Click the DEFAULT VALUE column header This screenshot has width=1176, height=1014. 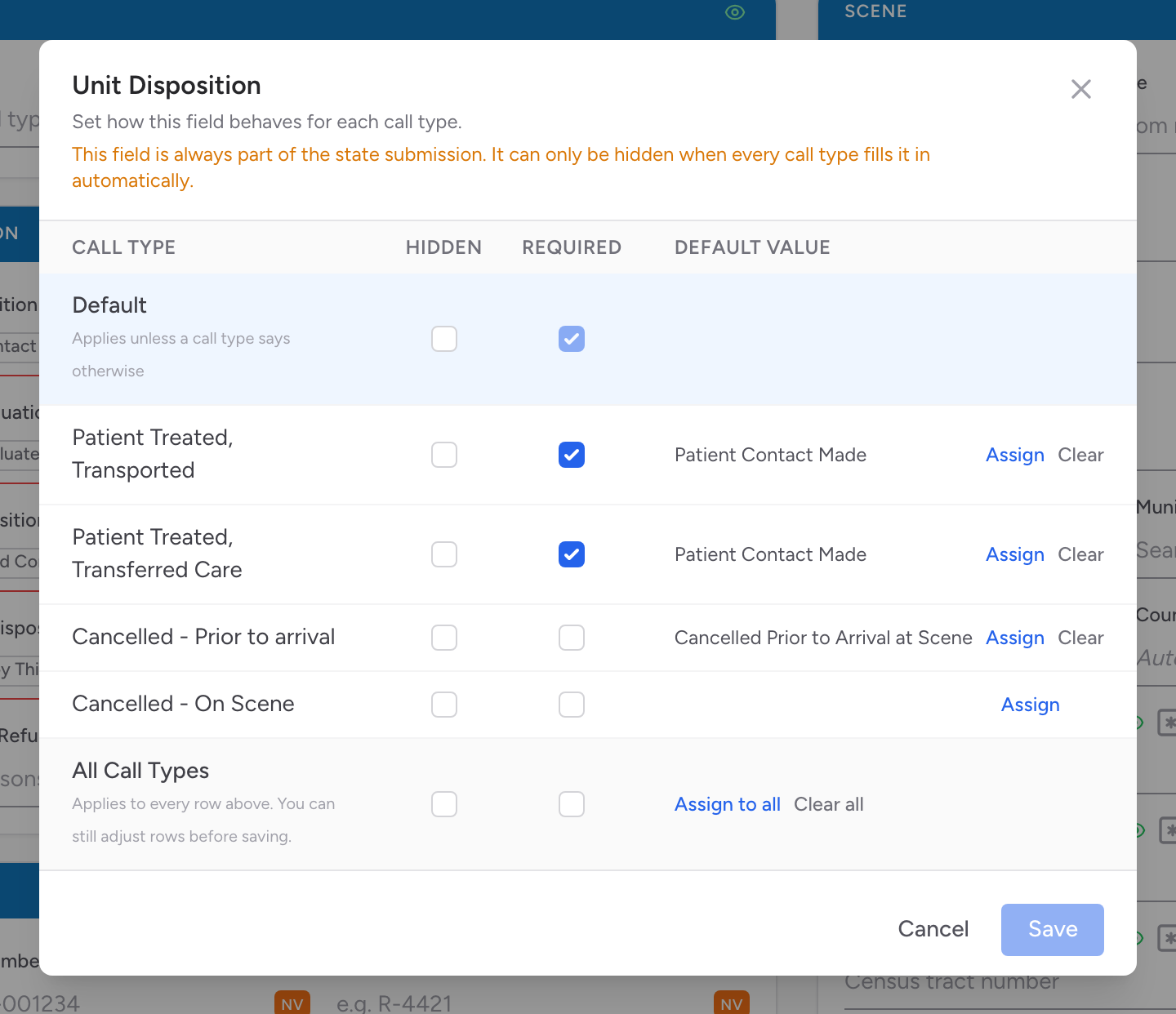(x=752, y=247)
